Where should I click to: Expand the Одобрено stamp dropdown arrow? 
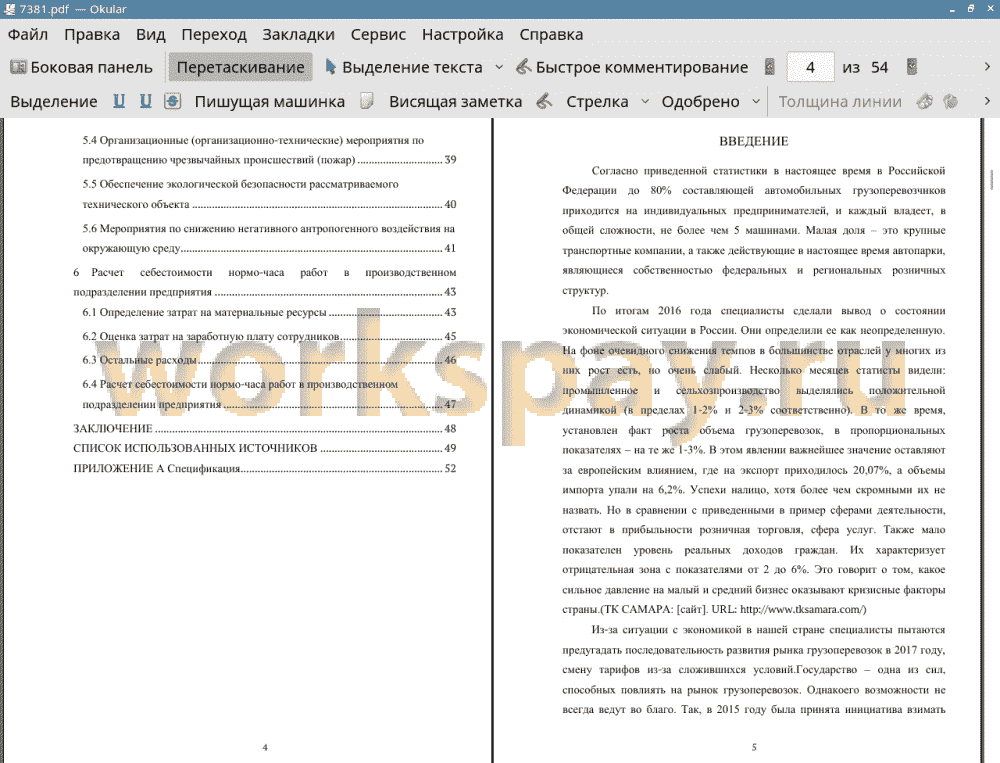[756, 101]
